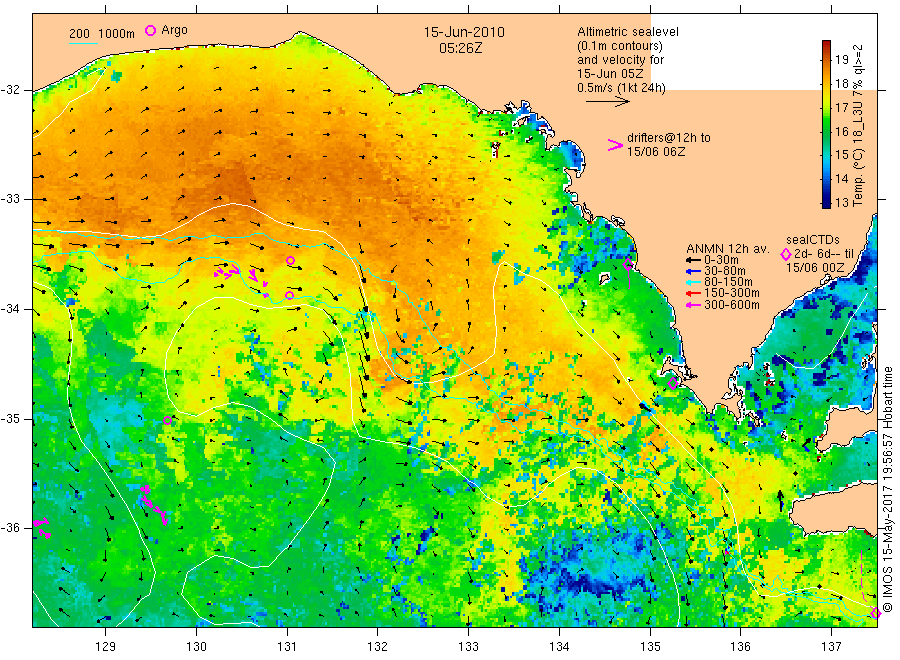Click the '1000m' isobath legend text
This screenshot has width=900, height=660.
pos(117,34)
